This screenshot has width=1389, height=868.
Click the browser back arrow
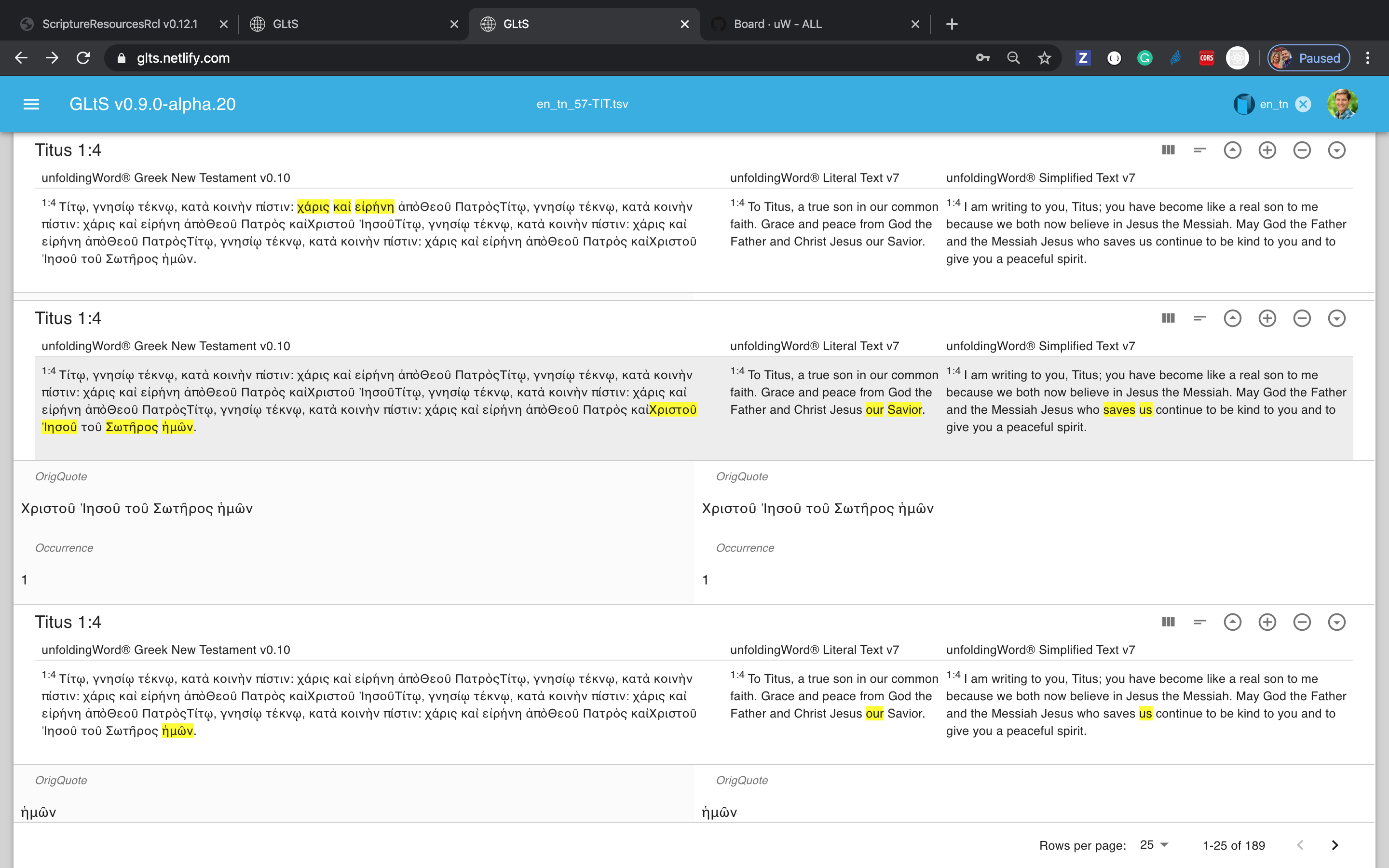[21, 58]
